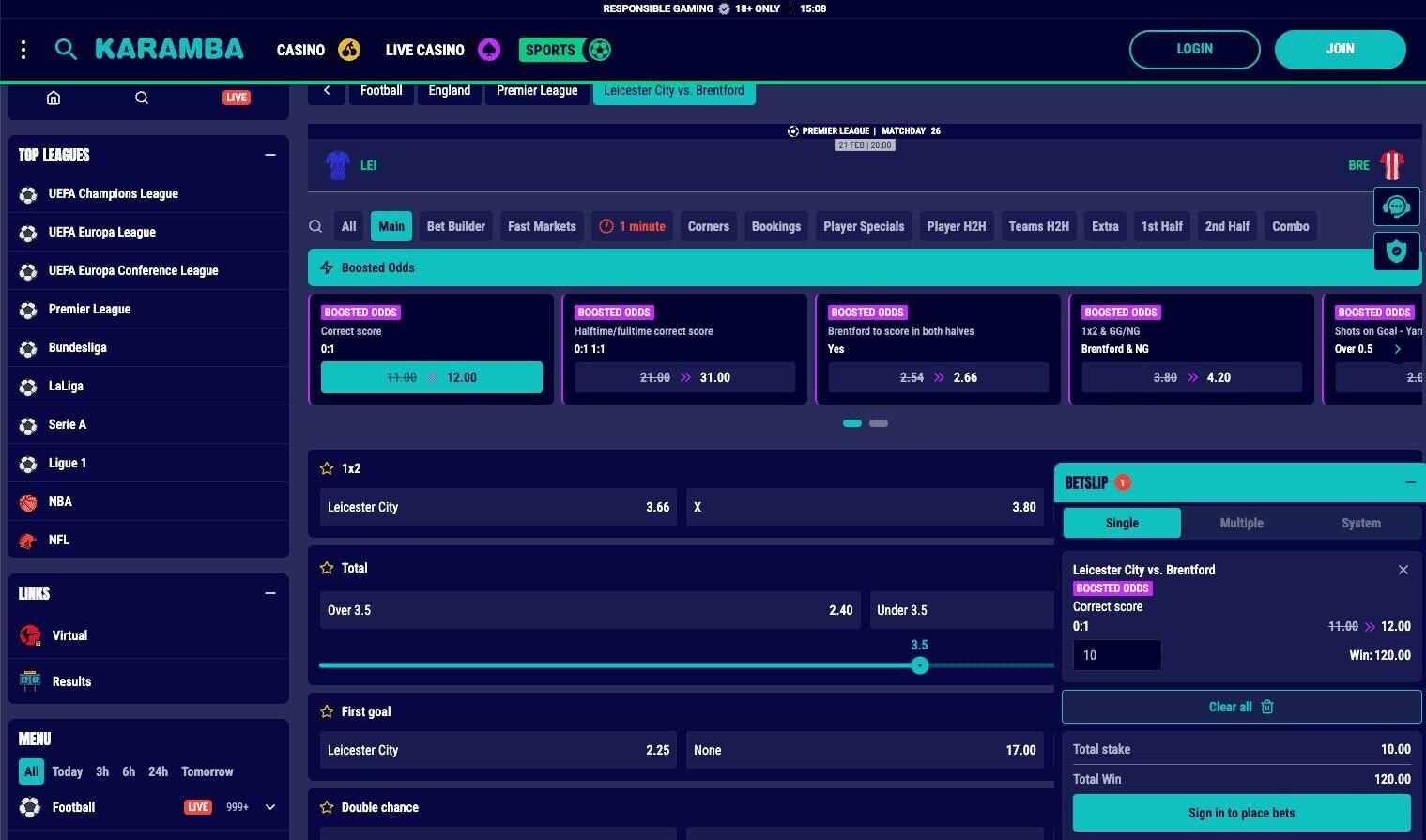Switch to the Bet Builder tab

[x=455, y=226]
